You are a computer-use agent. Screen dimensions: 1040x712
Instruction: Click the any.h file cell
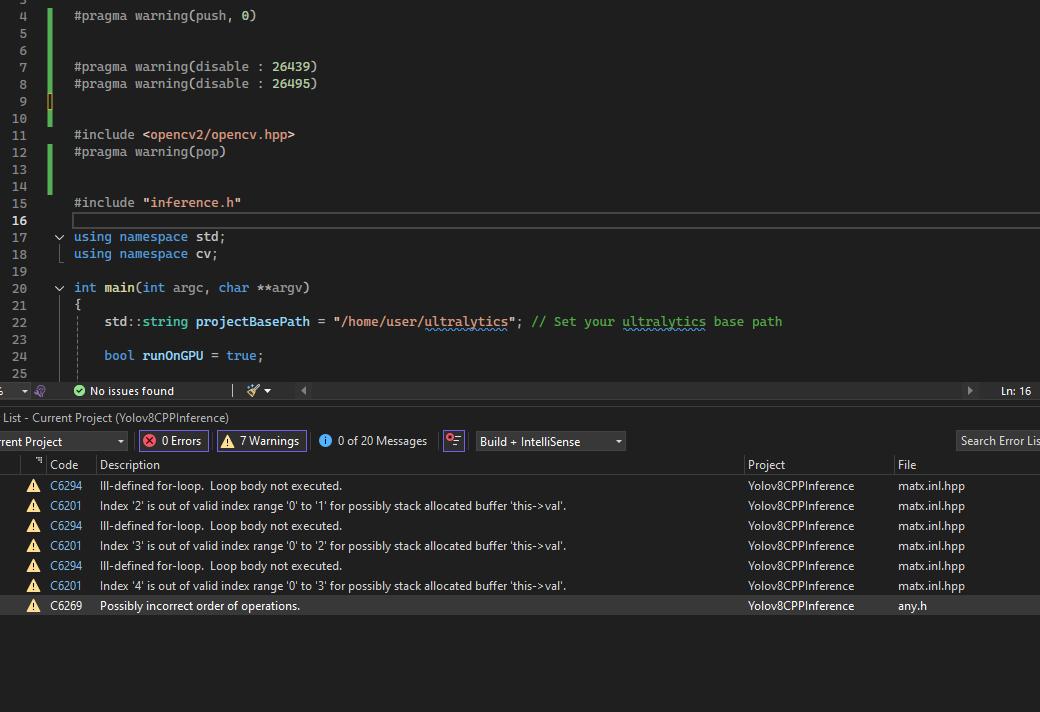point(912,606)
